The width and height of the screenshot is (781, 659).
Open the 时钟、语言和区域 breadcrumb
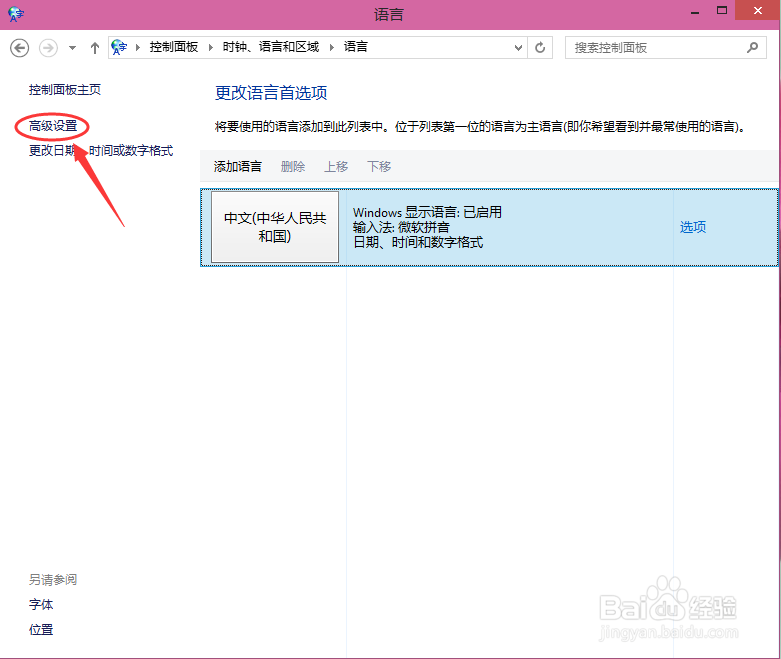click(x=270, y=47)
